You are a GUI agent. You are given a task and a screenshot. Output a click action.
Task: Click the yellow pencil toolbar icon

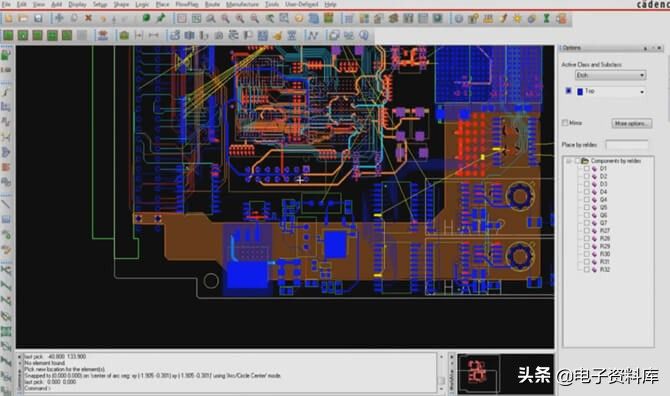[x=503, y=19]
